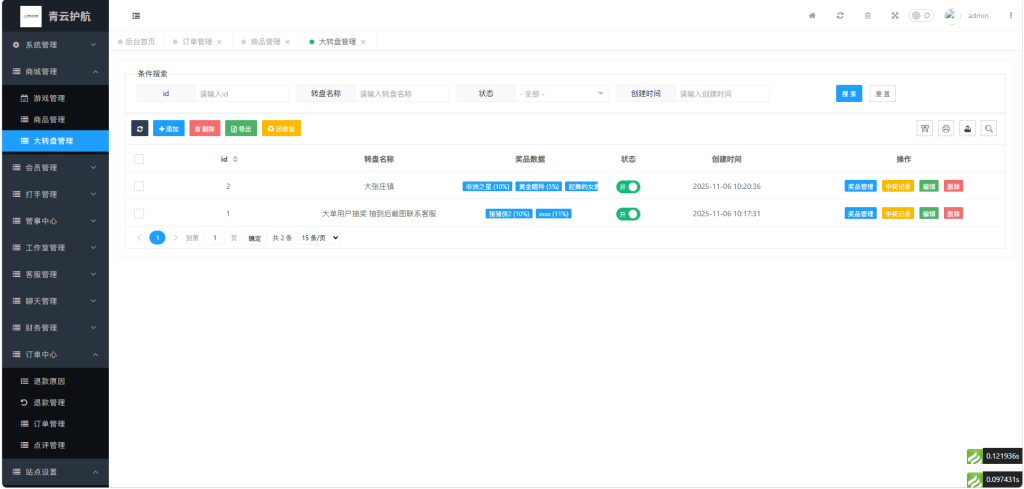Click the export icon beside the printer icon
The image size is (1024, 489).
pos(967,129)
